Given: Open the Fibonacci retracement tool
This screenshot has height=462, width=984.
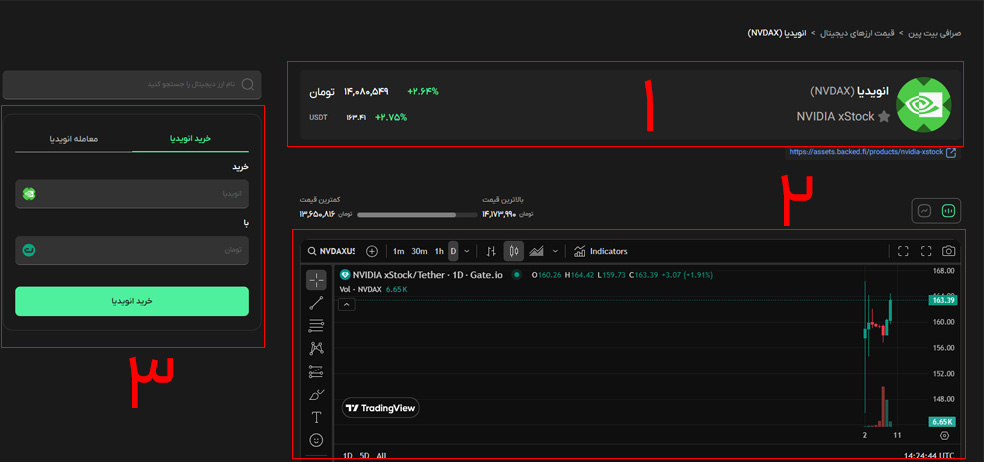Looking at the screenshot, I should [316, 325].
